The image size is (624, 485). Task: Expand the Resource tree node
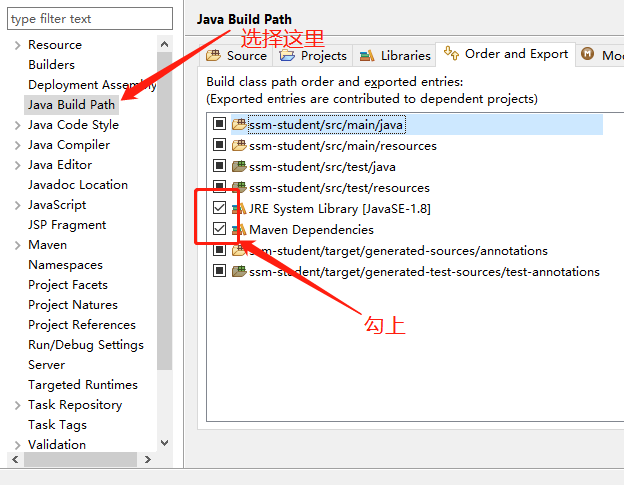pyautogui.click(x=17, y=45)
